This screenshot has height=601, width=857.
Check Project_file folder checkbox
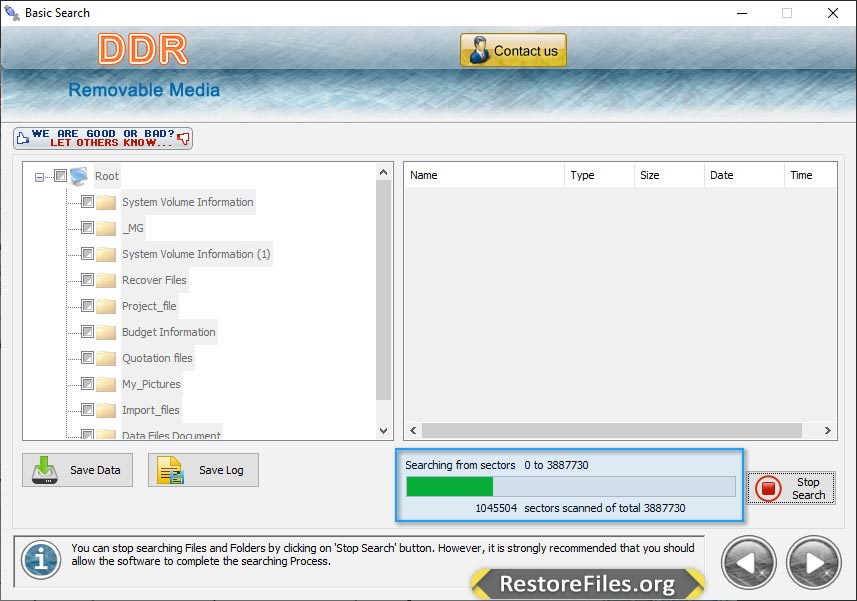(87, 305)
